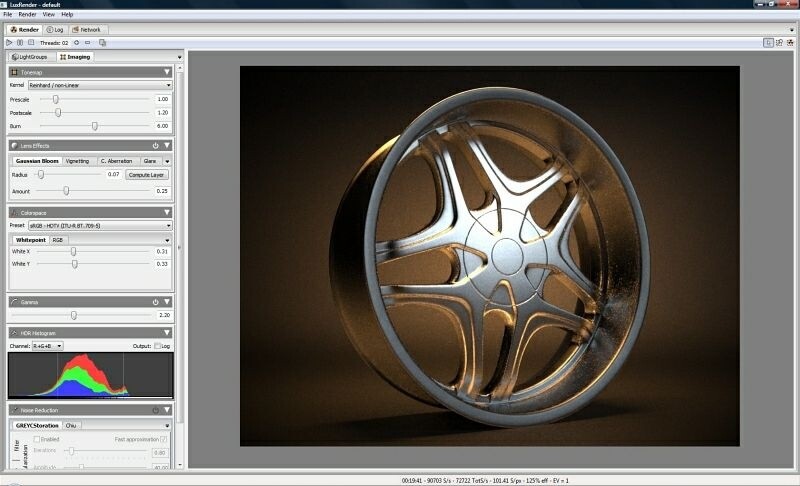This screenshot has width=800, height=486.
Task: Collapse the Tonemap panel
Action: coord(167,72)
